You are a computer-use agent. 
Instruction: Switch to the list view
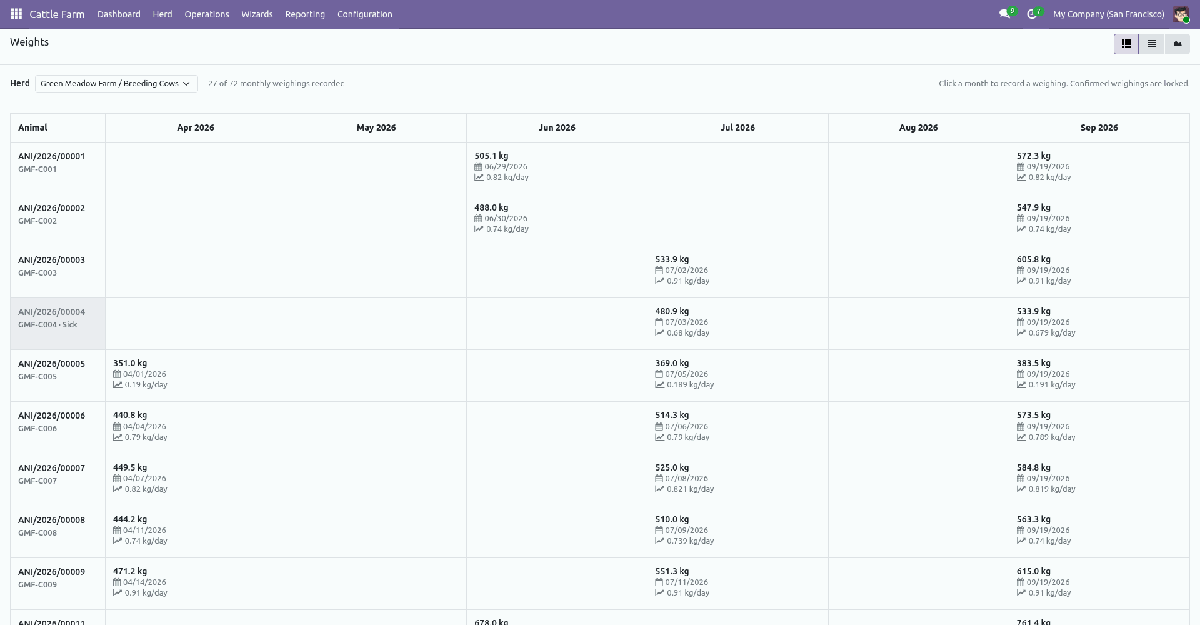(x=1151, y=43)
